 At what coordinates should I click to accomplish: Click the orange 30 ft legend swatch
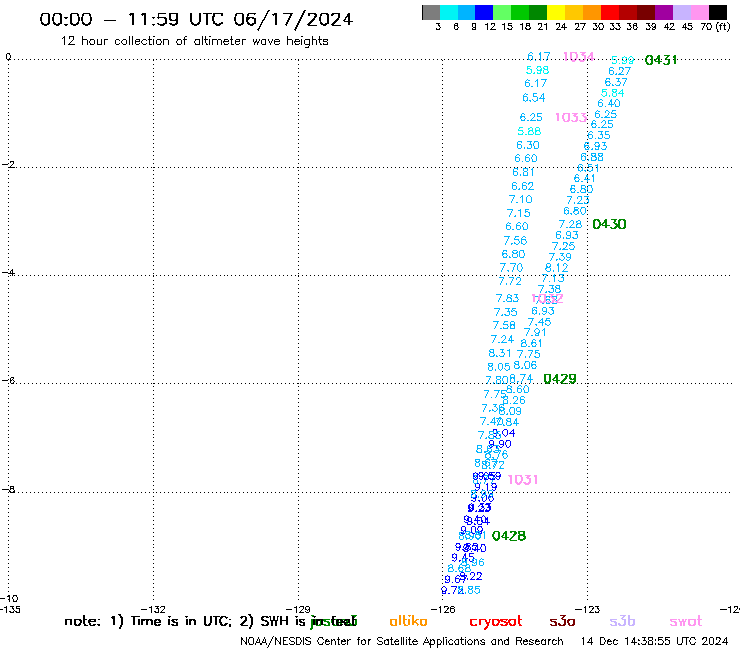[592, 12]
